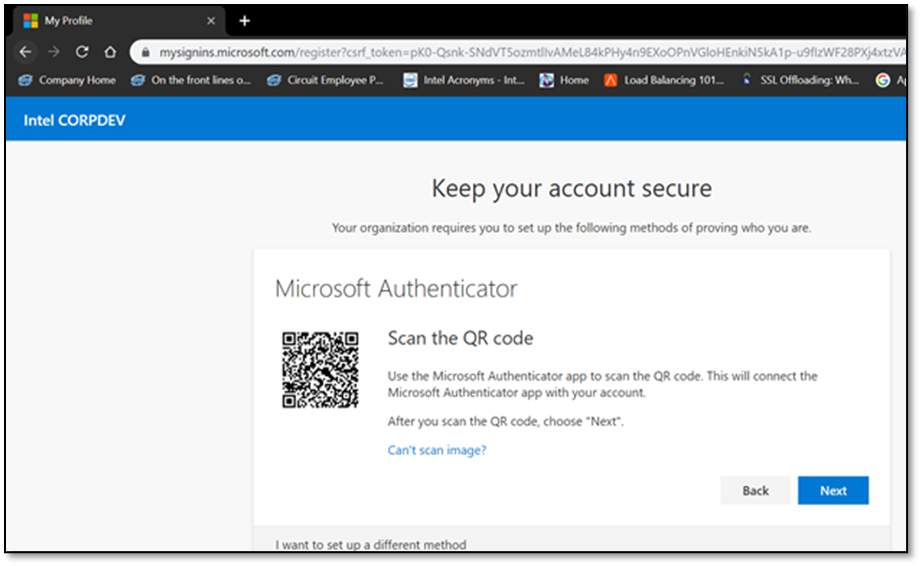The image size is (921, 566).
Task: Click the browser back arrow
Action: point(25,52)
